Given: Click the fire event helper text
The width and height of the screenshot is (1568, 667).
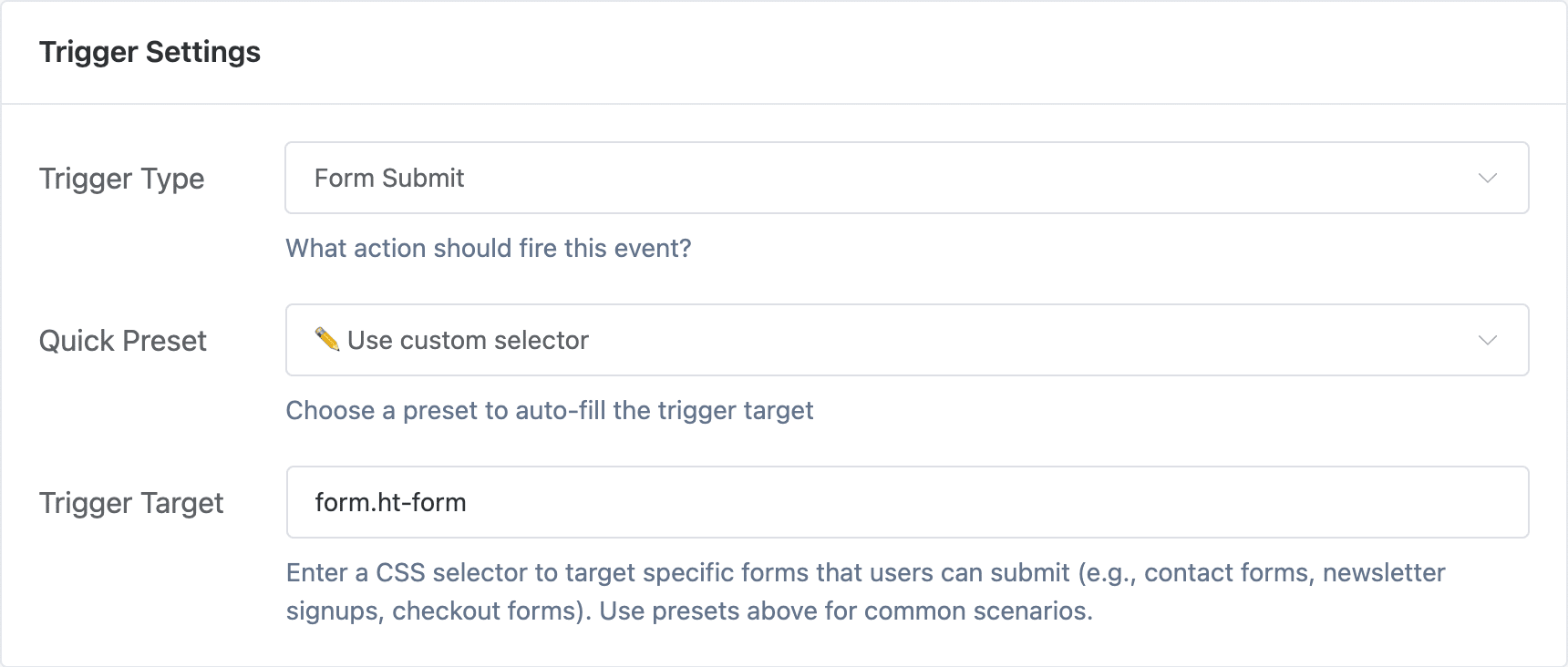Looking at the screenshot, I should [488, 248].
